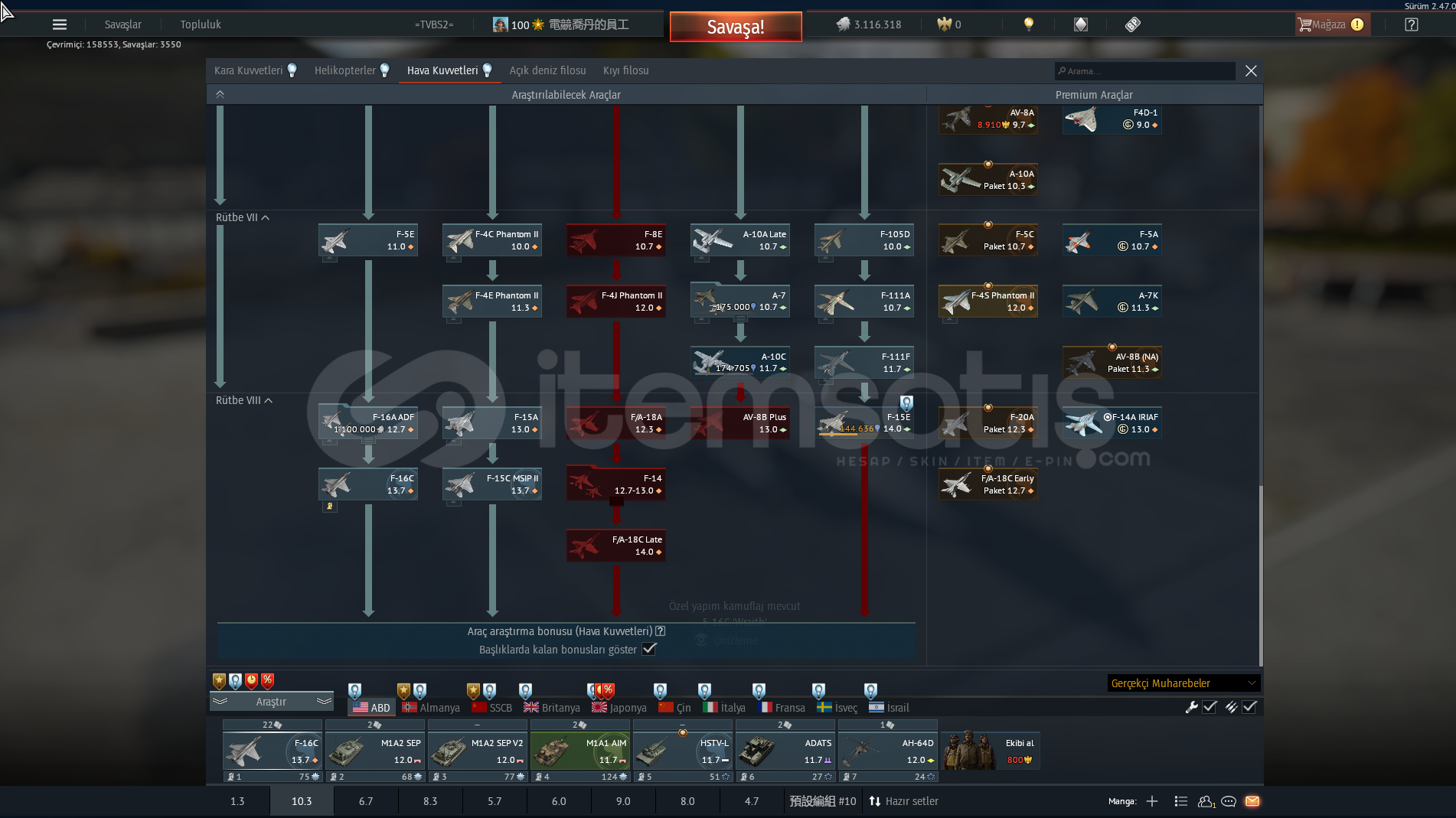
Task: Switch to Kara Kuvvetleri tab
Action: pos(256,70)
